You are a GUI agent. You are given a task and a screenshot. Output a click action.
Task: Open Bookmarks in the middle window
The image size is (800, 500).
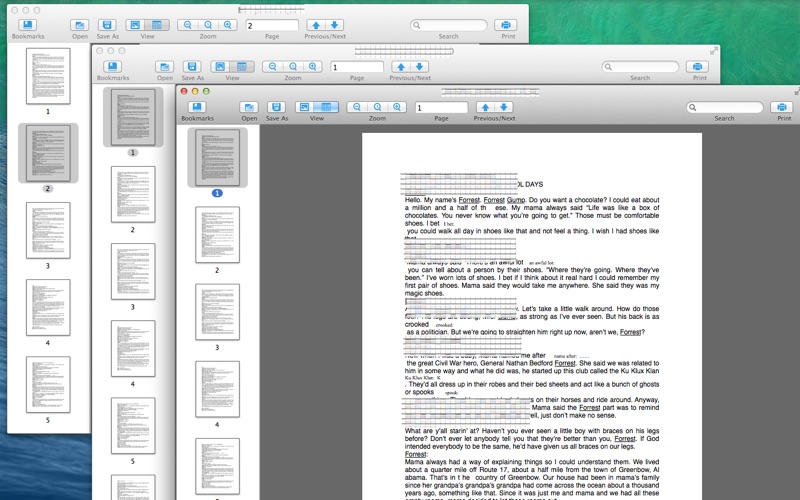pos(112,67)
